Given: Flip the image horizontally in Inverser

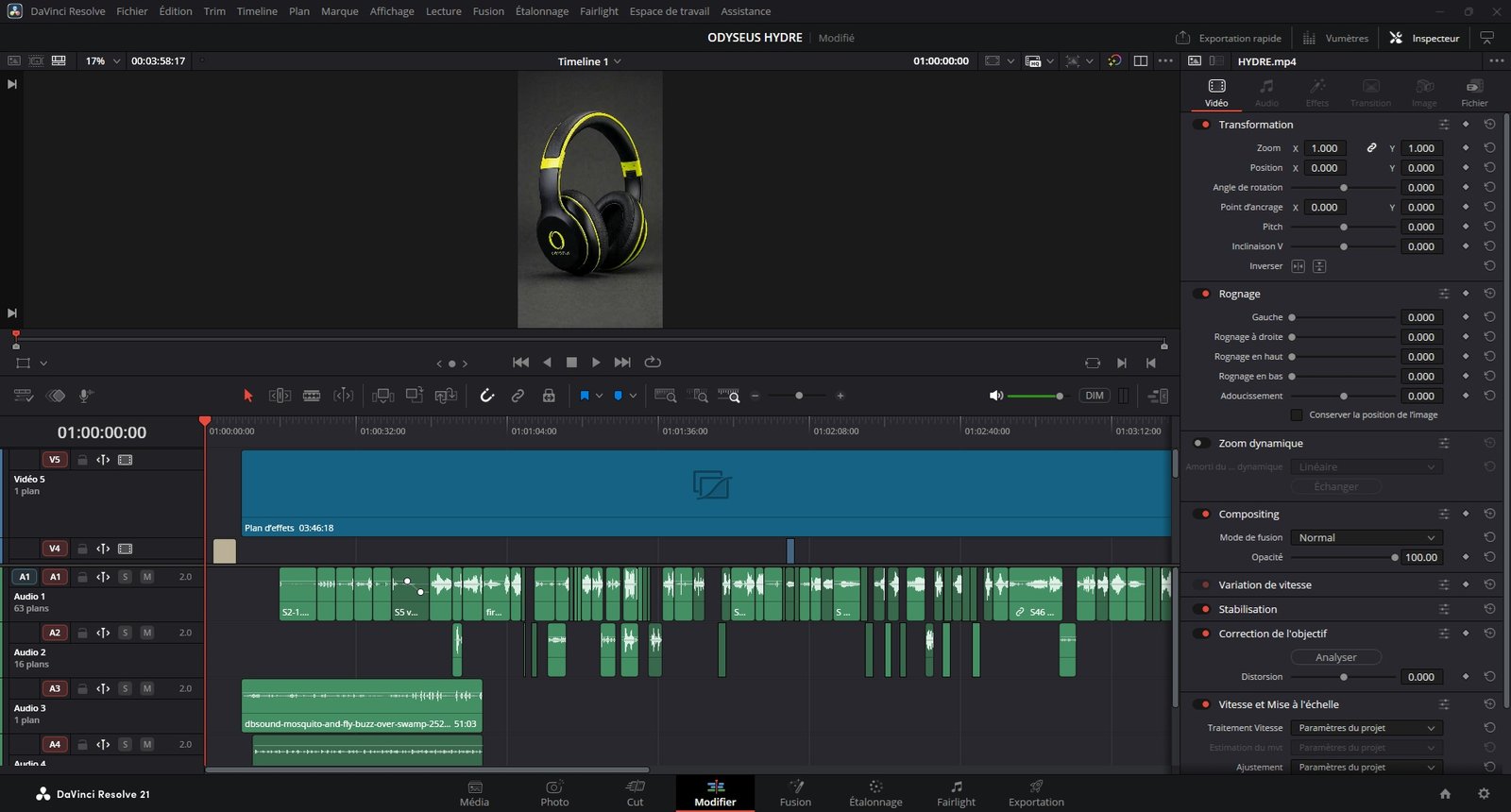Looking at the screenshot, I should coord(1299,266).
